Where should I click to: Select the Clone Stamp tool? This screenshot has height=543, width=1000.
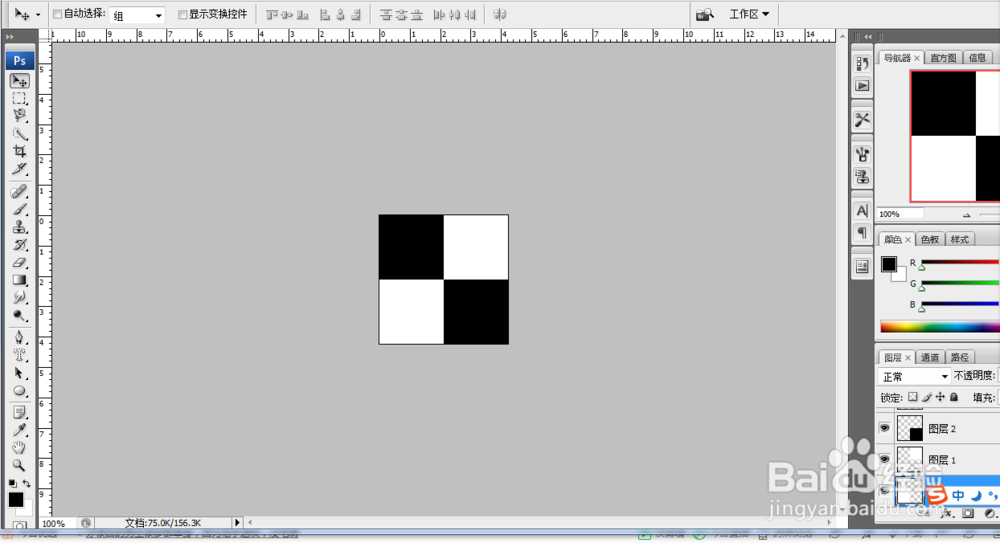click(x=19, y=227)
